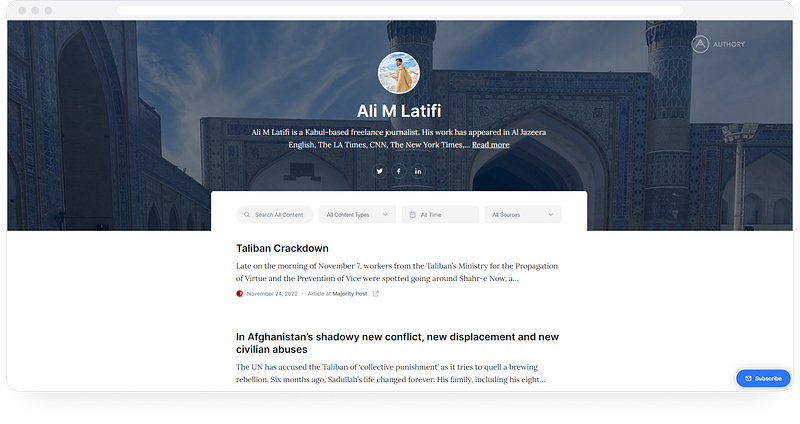This screenshot has width=800, height=424.
Task: Click the Read more link in bio
Action: point(490,145)
